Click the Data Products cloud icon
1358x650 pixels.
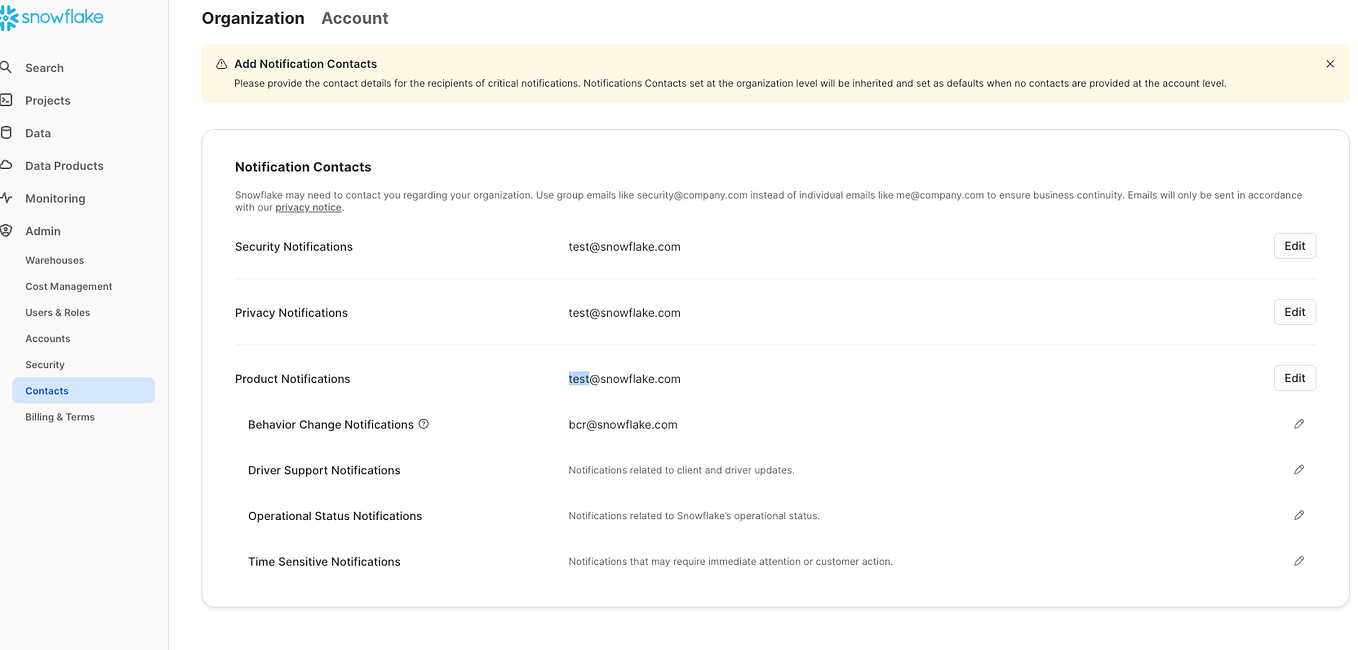pos(8,165)
